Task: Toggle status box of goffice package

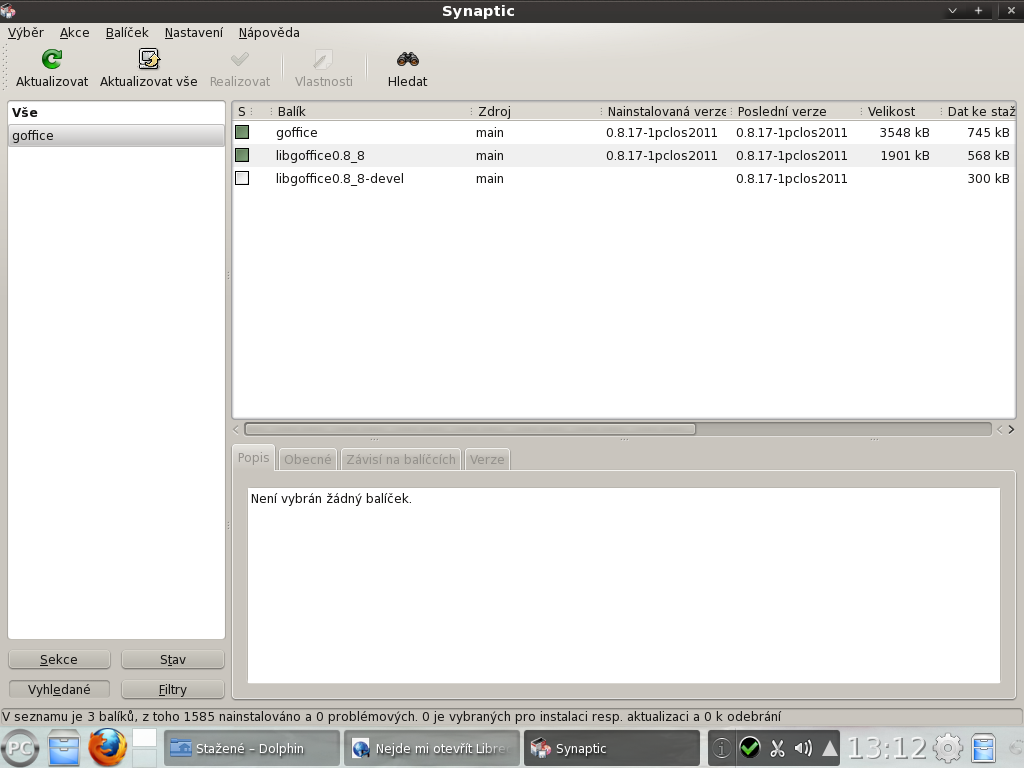Action: tap(242, 132)
